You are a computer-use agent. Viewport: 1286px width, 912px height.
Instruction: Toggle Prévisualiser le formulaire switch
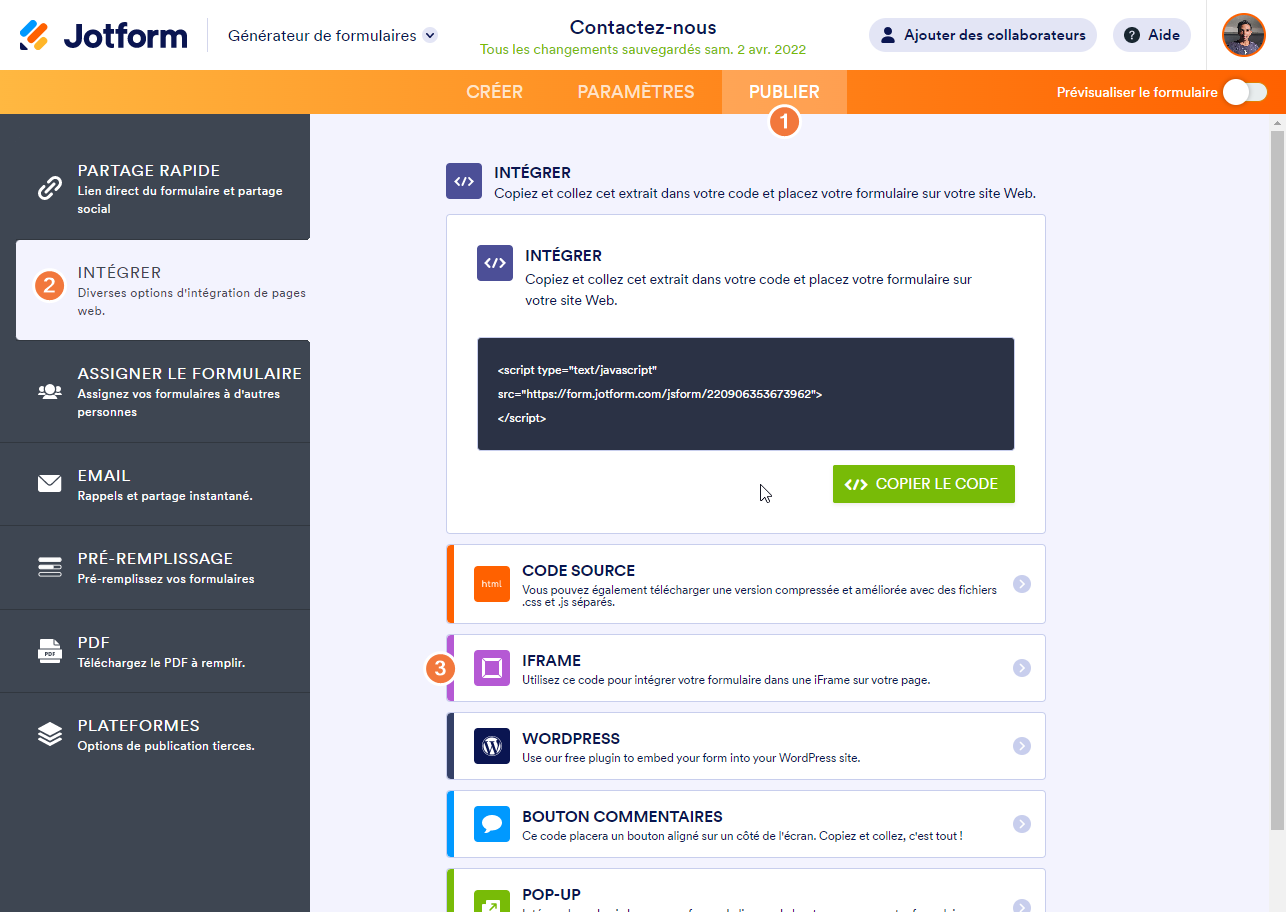[1245, 92]
